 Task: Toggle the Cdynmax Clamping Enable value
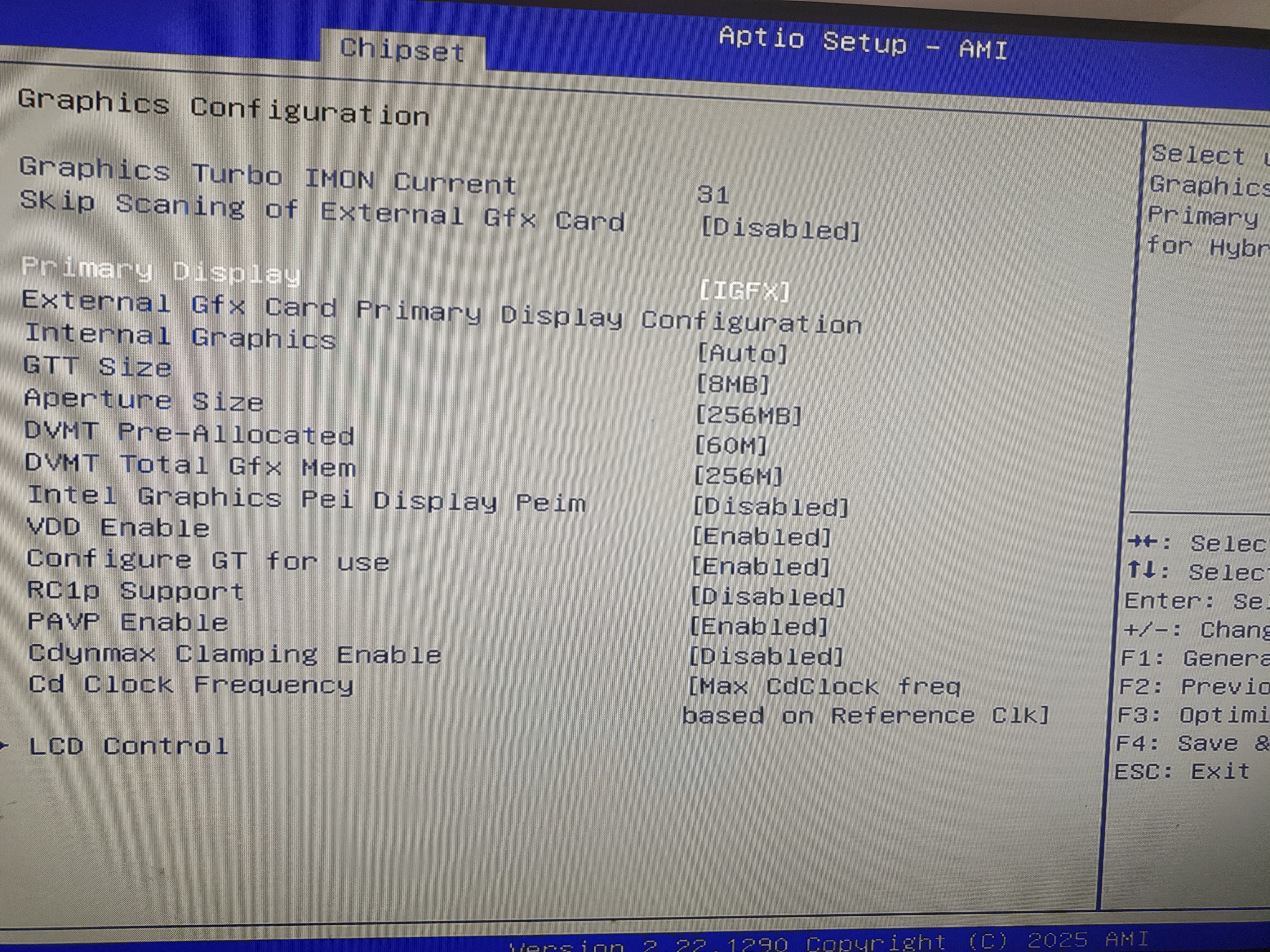click(x=766, y=656)
